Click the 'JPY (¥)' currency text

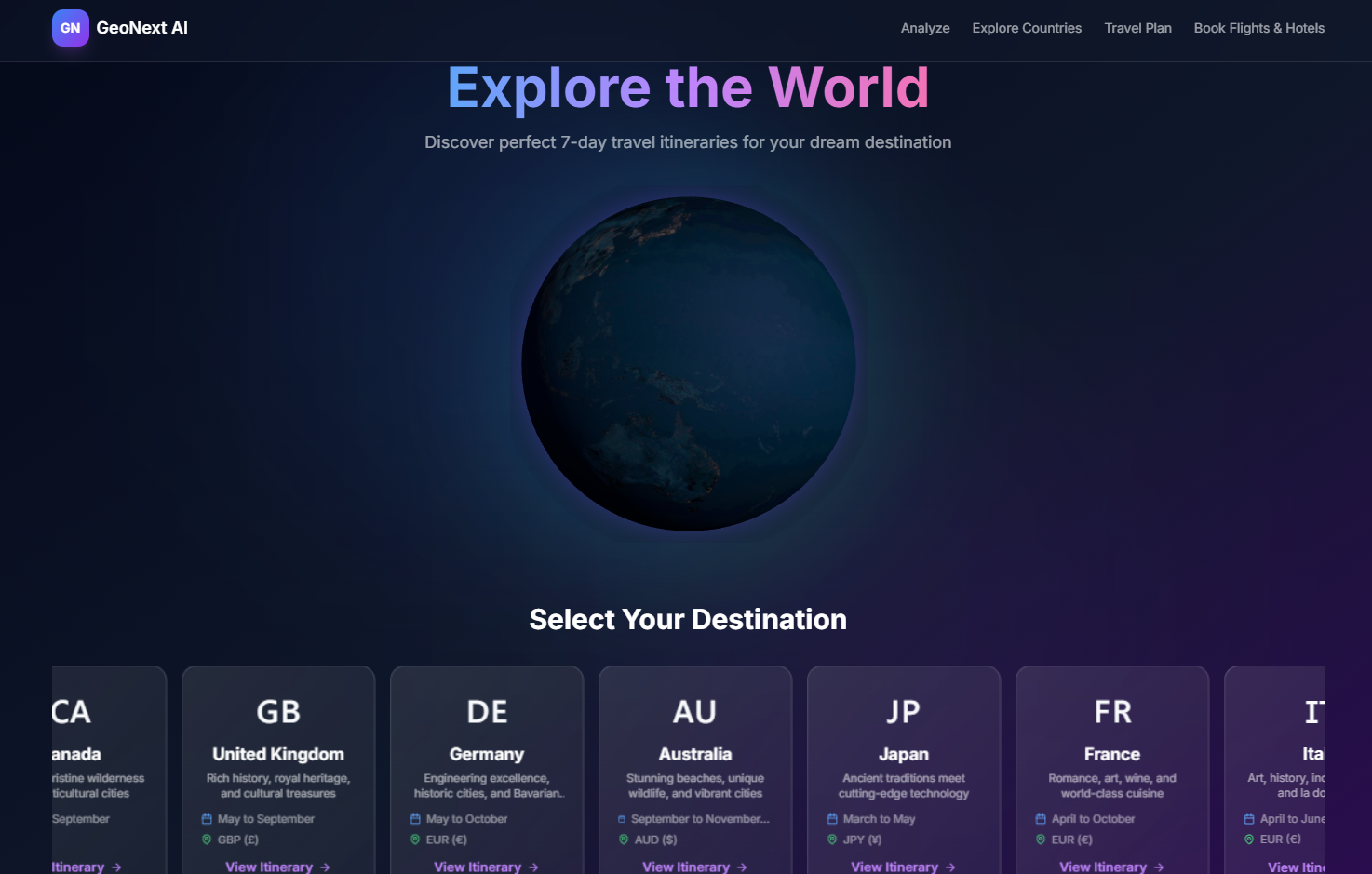tap(862, 840)
